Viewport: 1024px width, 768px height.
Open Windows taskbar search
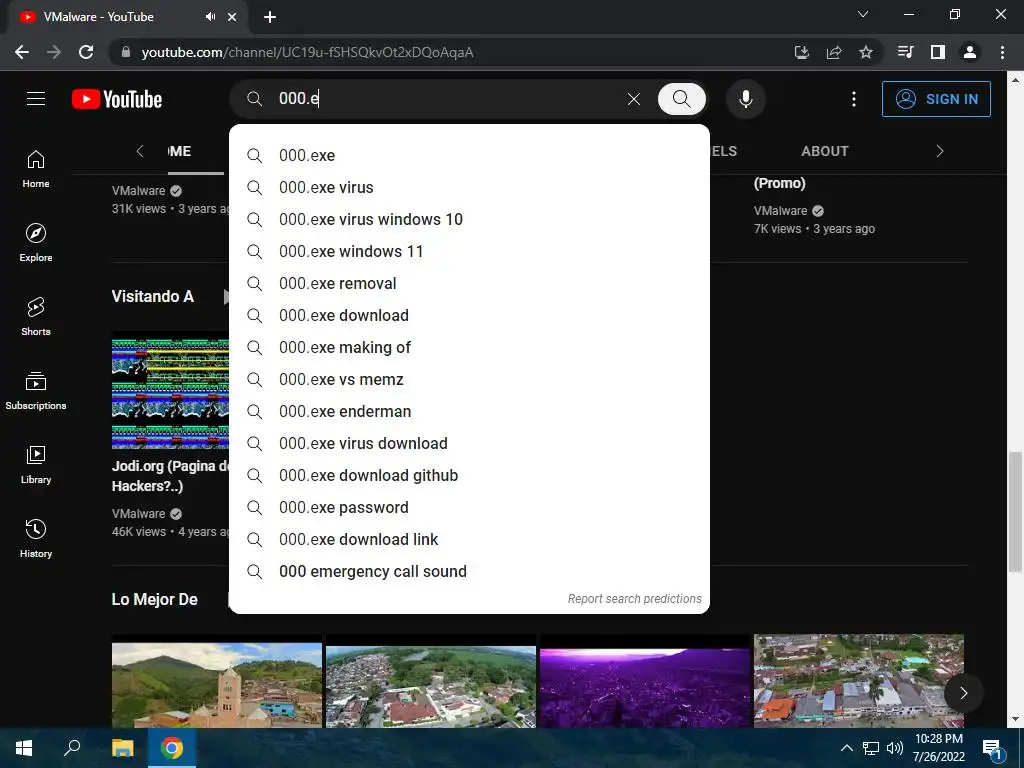pyautogui.click(x=72, y=748)
